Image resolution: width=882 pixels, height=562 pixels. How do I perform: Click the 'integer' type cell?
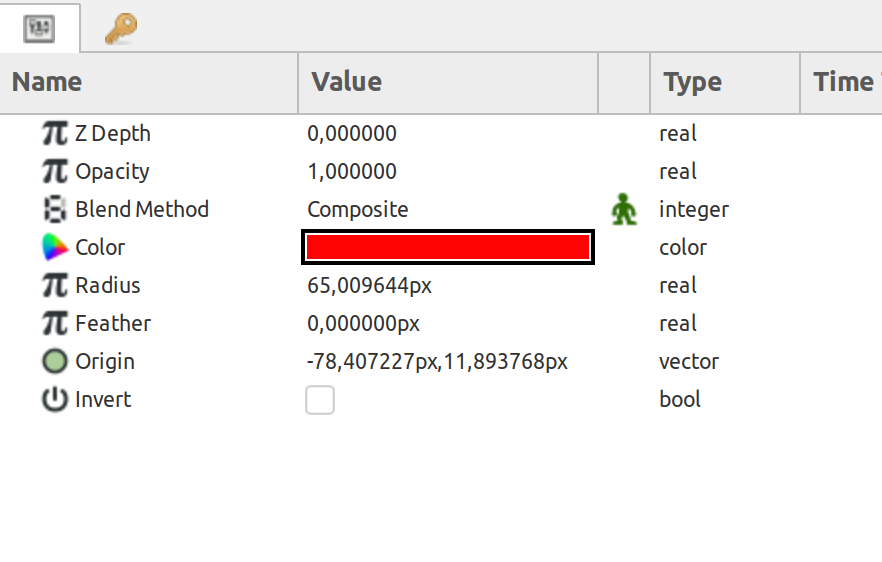pyautogui.click(x=694, y=210)
